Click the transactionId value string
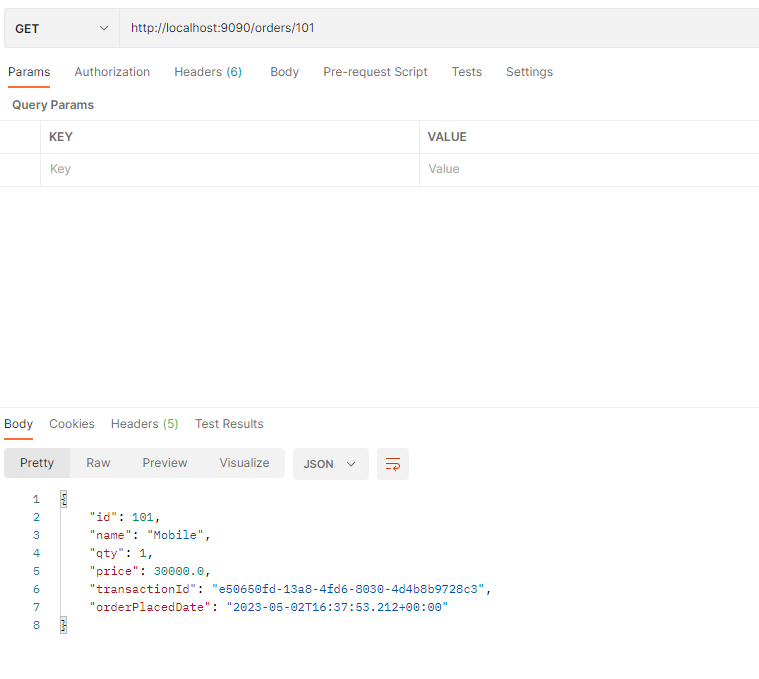The image size is (759, 679). pos(348,589)
